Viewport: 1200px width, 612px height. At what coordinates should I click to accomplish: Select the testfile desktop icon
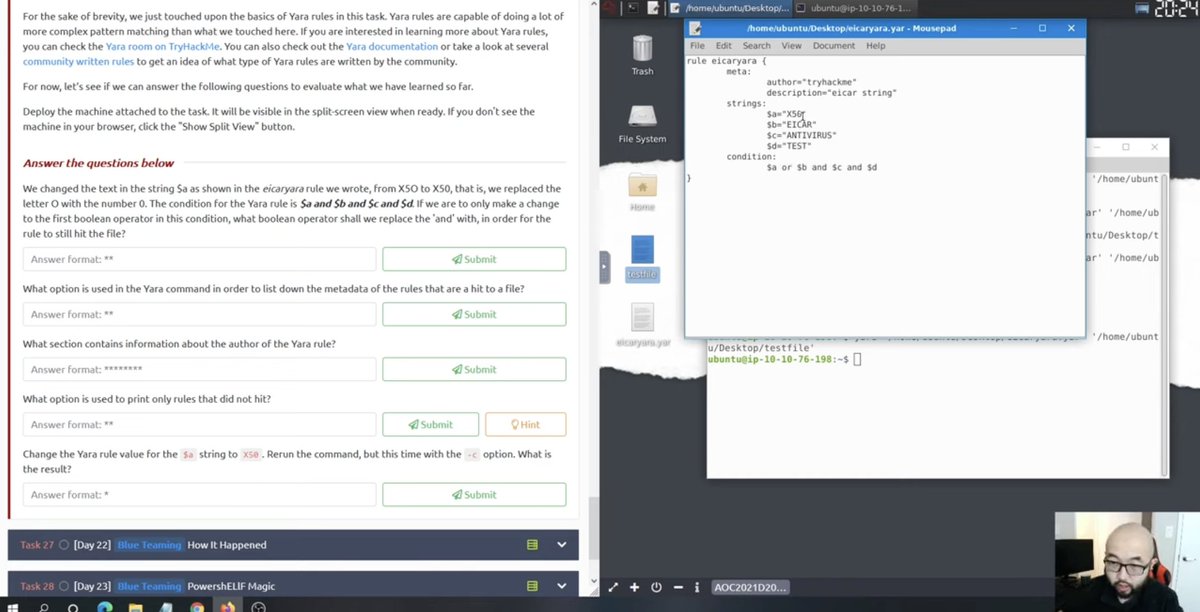coord(642,251)
